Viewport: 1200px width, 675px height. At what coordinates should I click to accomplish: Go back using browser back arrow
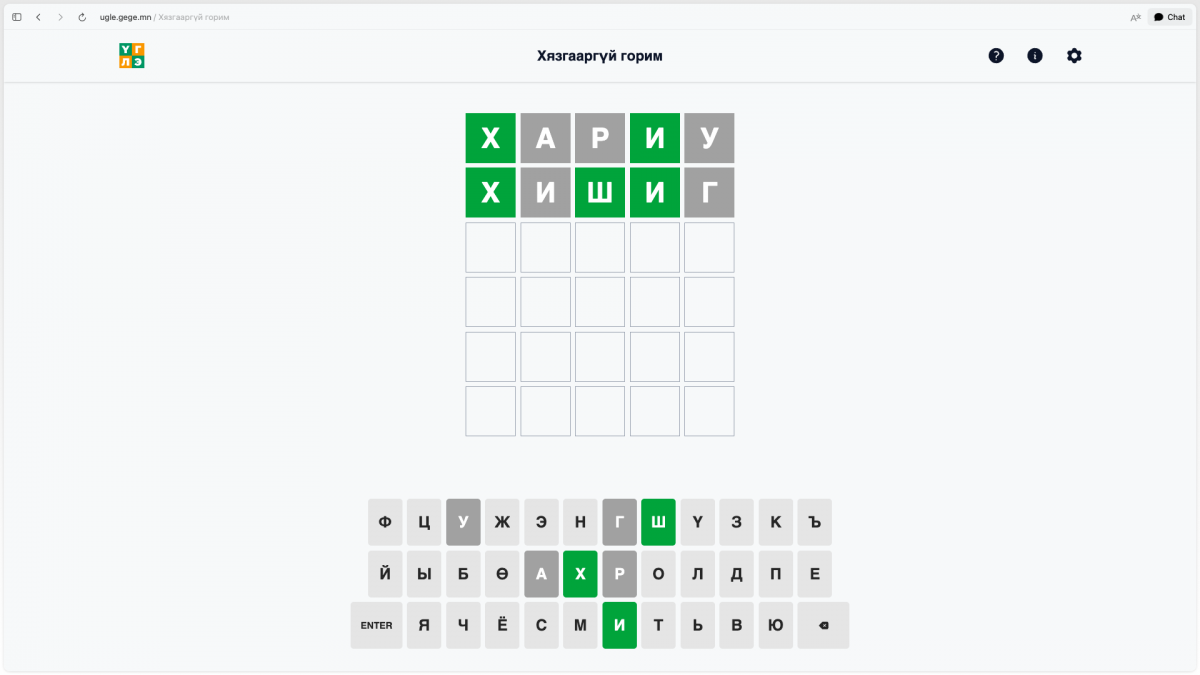tap(38, 17)
